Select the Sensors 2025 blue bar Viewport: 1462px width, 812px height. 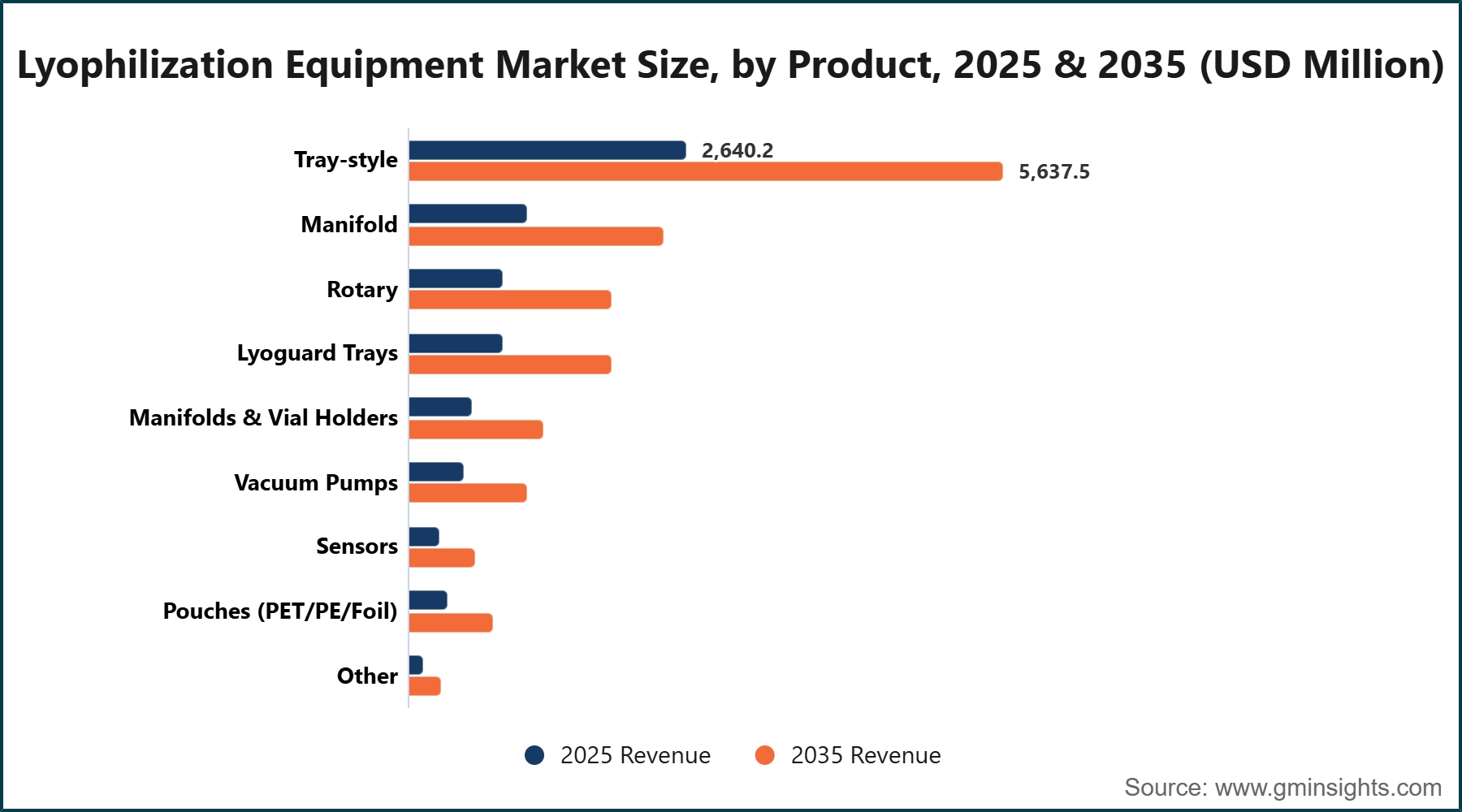click(424, 537)
